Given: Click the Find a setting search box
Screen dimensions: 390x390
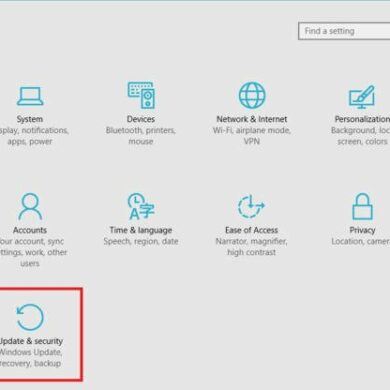Looking at the screenshot, I should pos(344,31).
